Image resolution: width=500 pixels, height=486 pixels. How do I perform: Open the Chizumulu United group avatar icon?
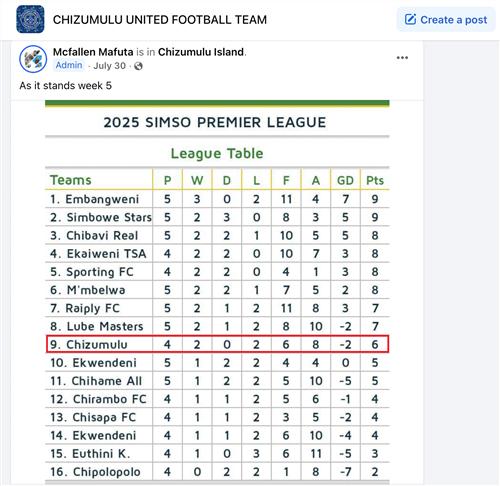tap(30, 19)
